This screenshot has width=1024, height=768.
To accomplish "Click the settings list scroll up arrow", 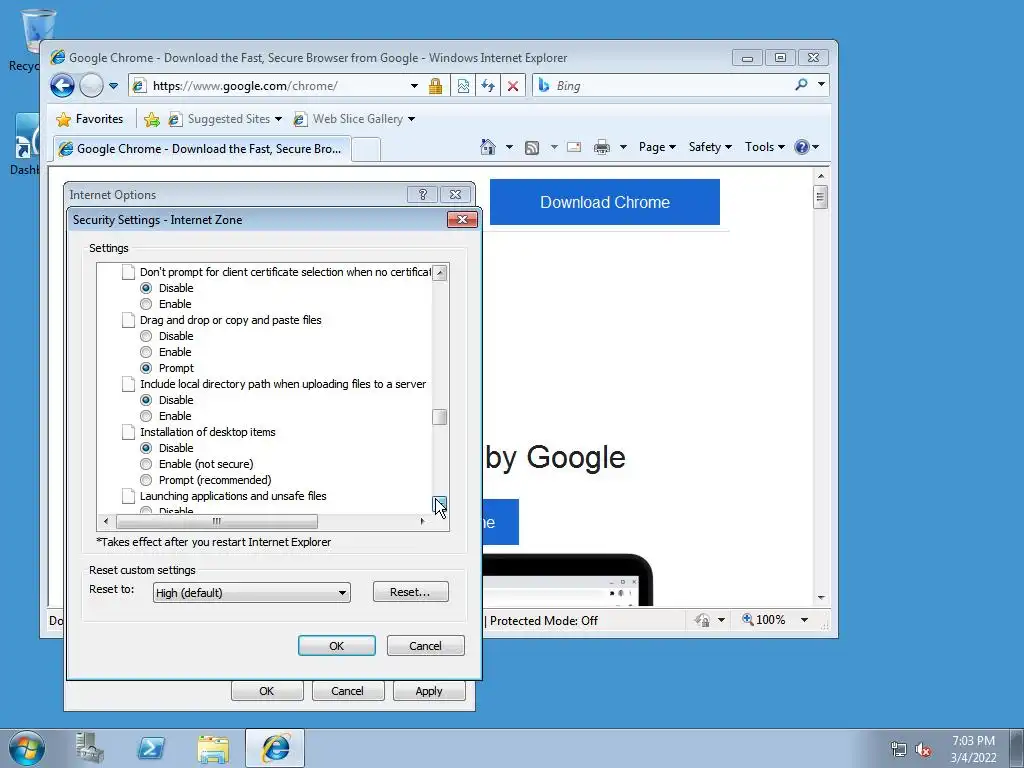I will (x=440, y=272).
